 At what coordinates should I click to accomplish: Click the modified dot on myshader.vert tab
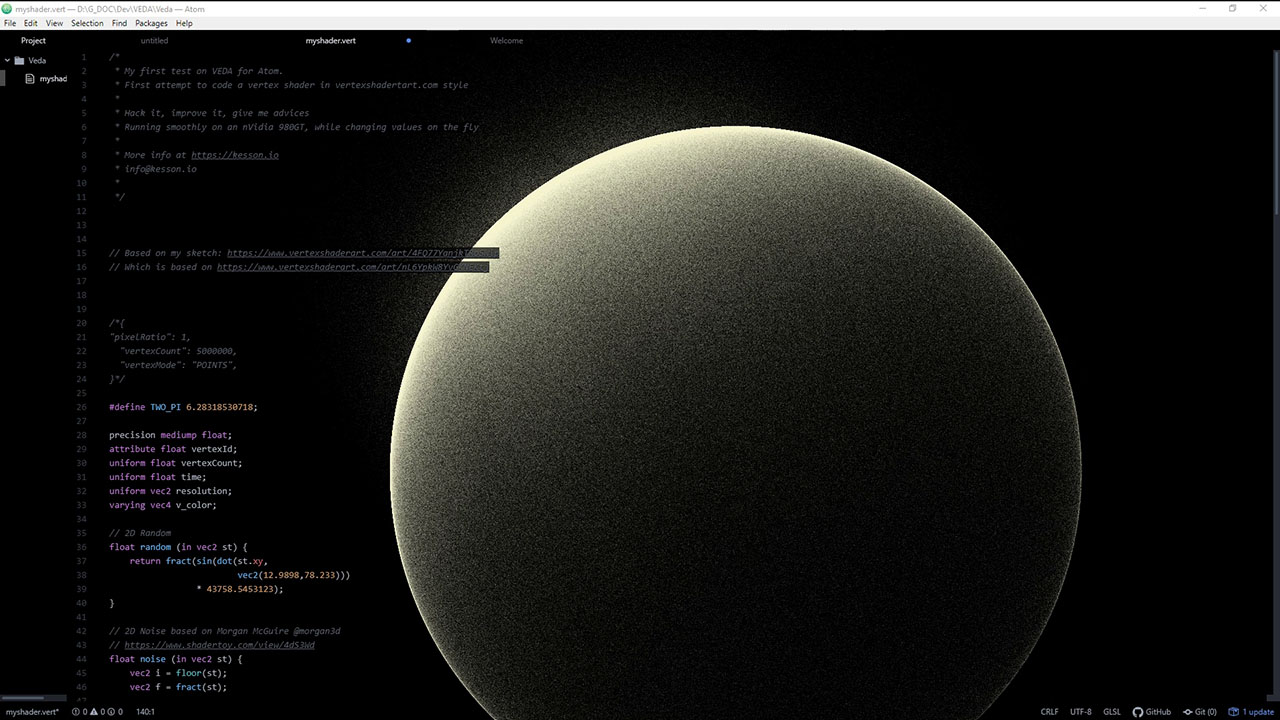[408, 41]
